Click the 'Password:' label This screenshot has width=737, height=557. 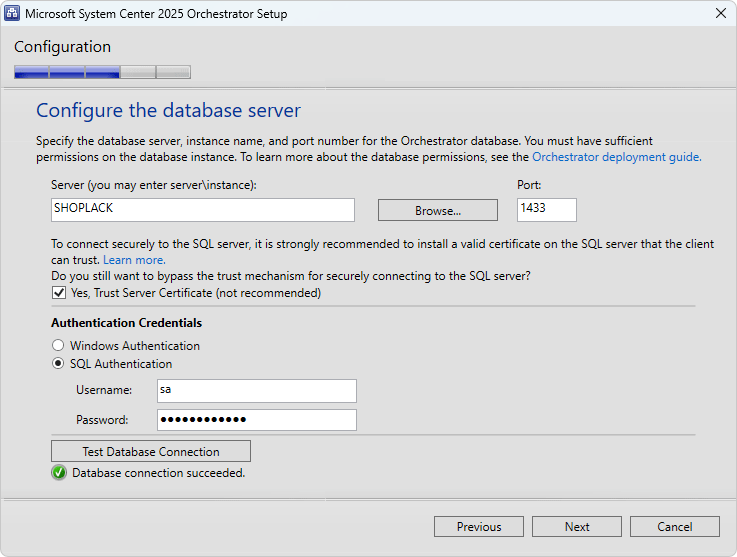102,420
